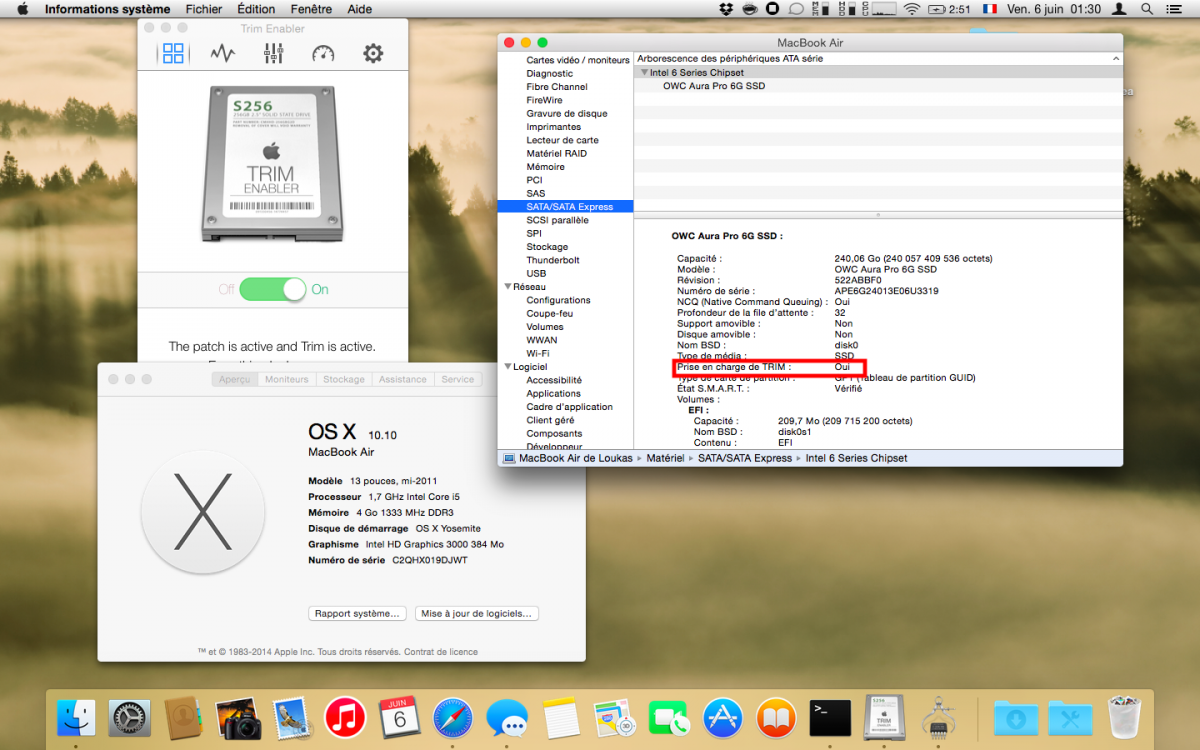Screen dimensions: 1200x750
Task: Select the Aperçu tab
Action: coord(235,380)
